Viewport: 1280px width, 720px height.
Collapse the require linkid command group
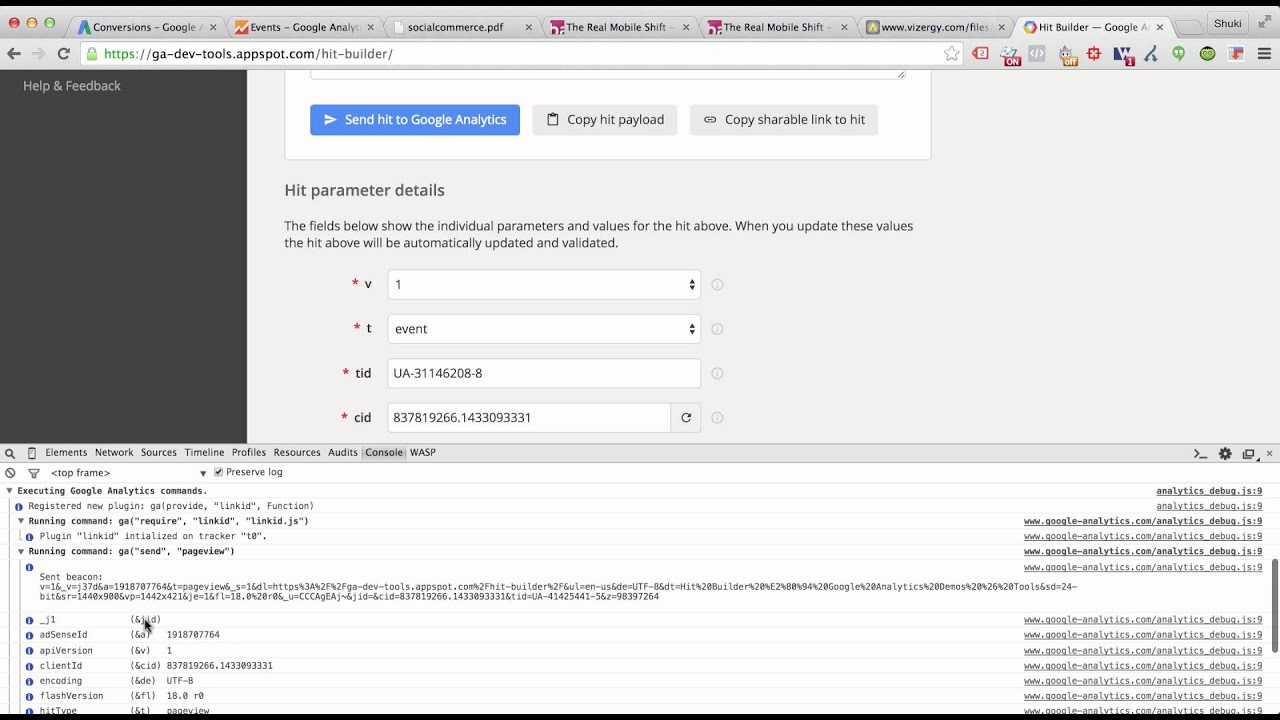point(20,521)
